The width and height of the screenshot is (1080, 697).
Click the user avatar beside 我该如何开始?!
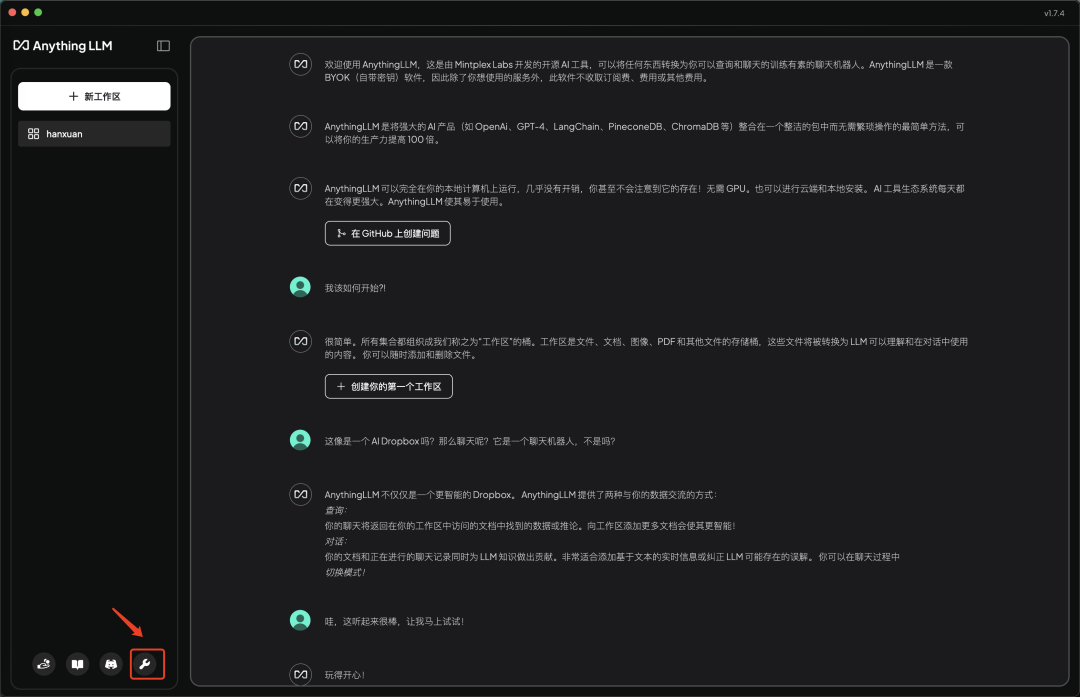pos(300,287)
